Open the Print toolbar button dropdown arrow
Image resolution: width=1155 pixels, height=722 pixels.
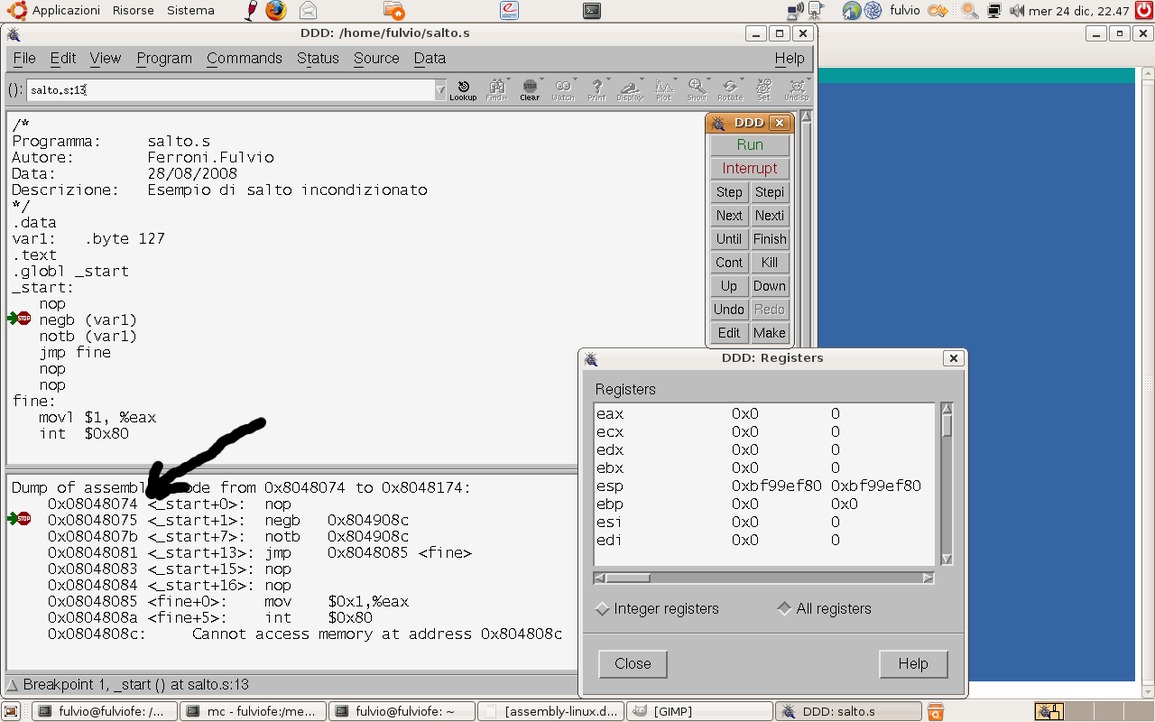point(608,81)
